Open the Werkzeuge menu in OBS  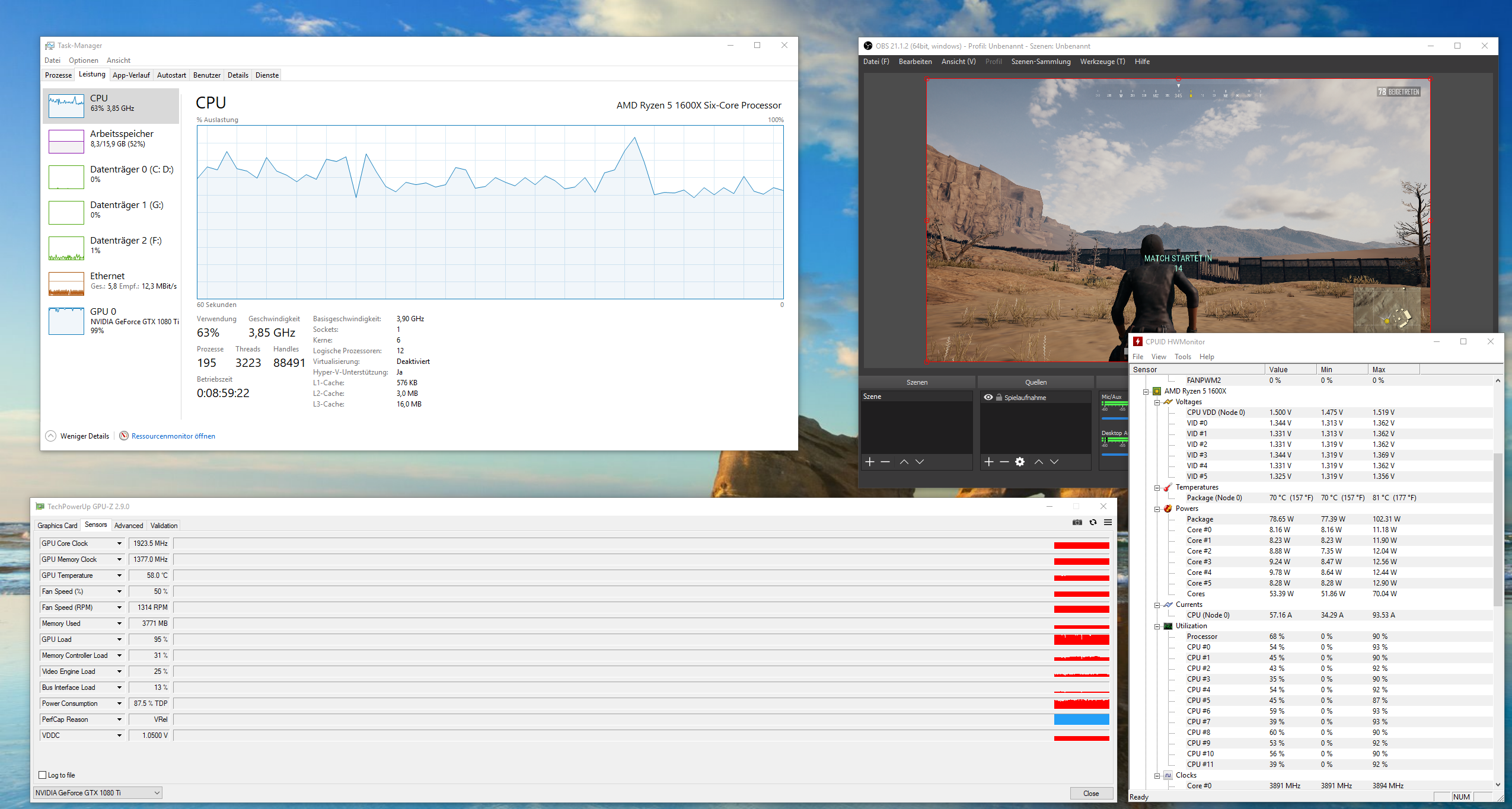(1102, 62)
